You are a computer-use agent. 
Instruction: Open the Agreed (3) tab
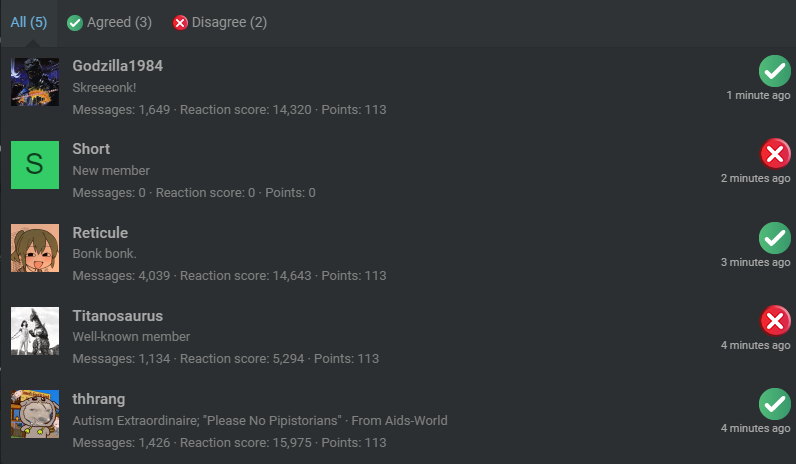point(109,22)
